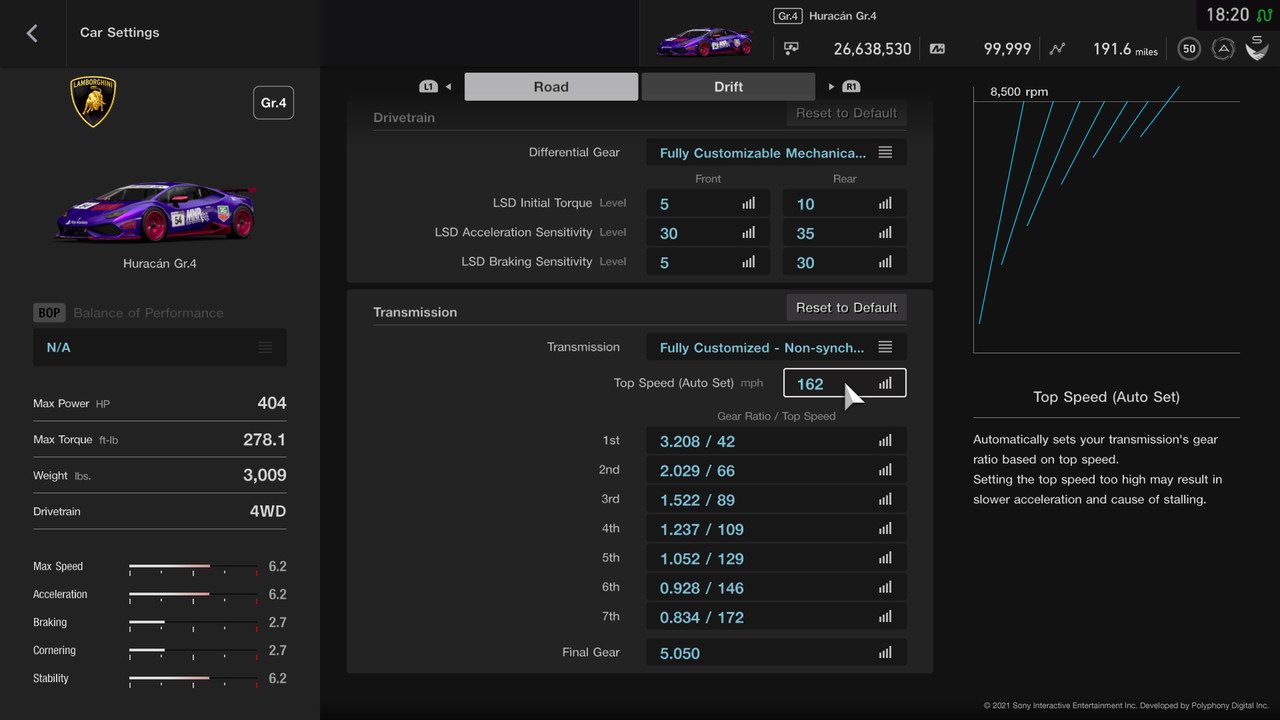Edit 7th gear ratio 0.834 / 172
The image size is (1280, 720).
[776, 617]
